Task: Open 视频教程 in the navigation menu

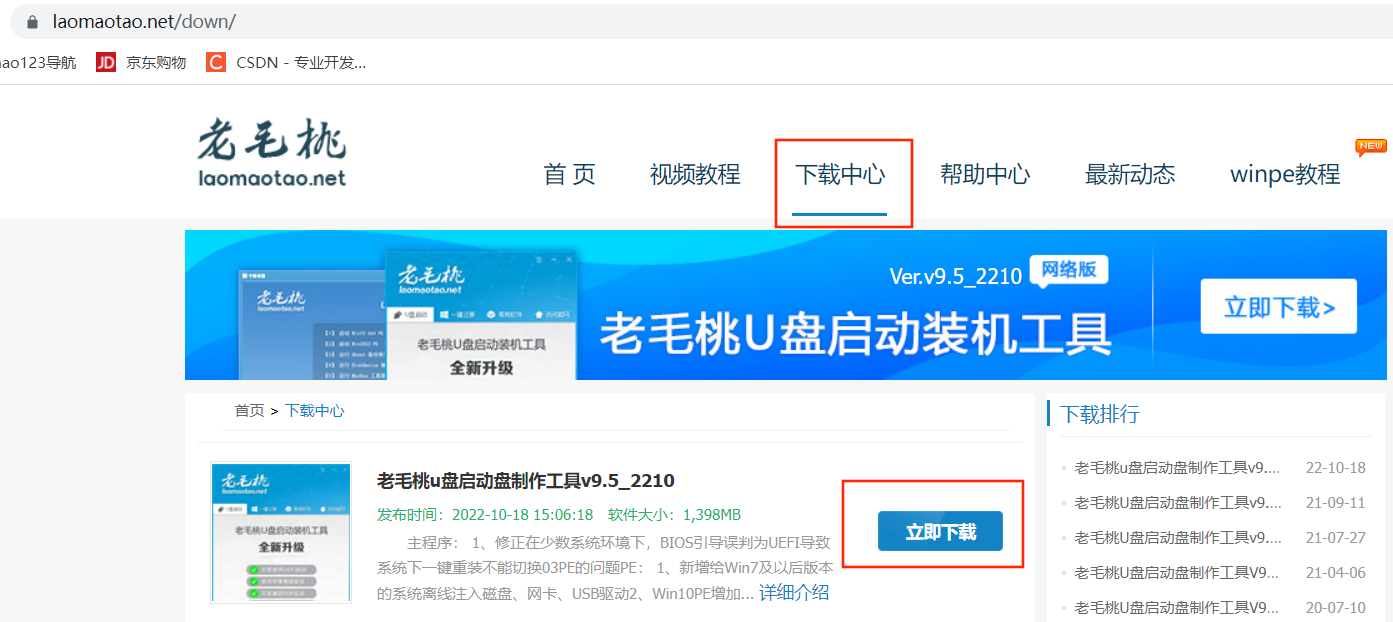Action: click(695, 174)
